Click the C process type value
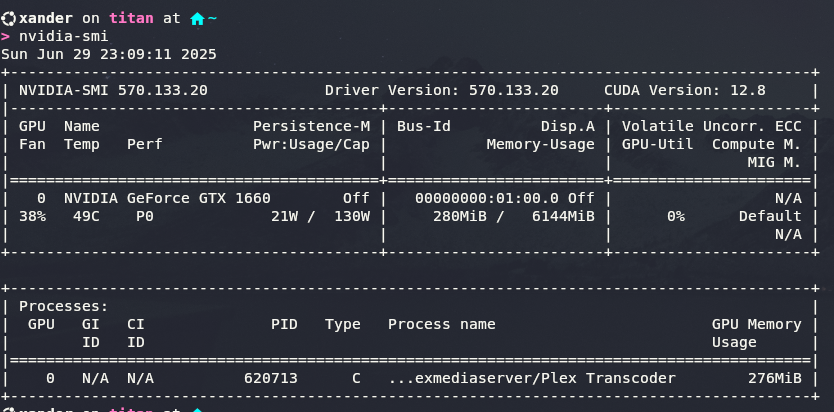 coord(356,379)
